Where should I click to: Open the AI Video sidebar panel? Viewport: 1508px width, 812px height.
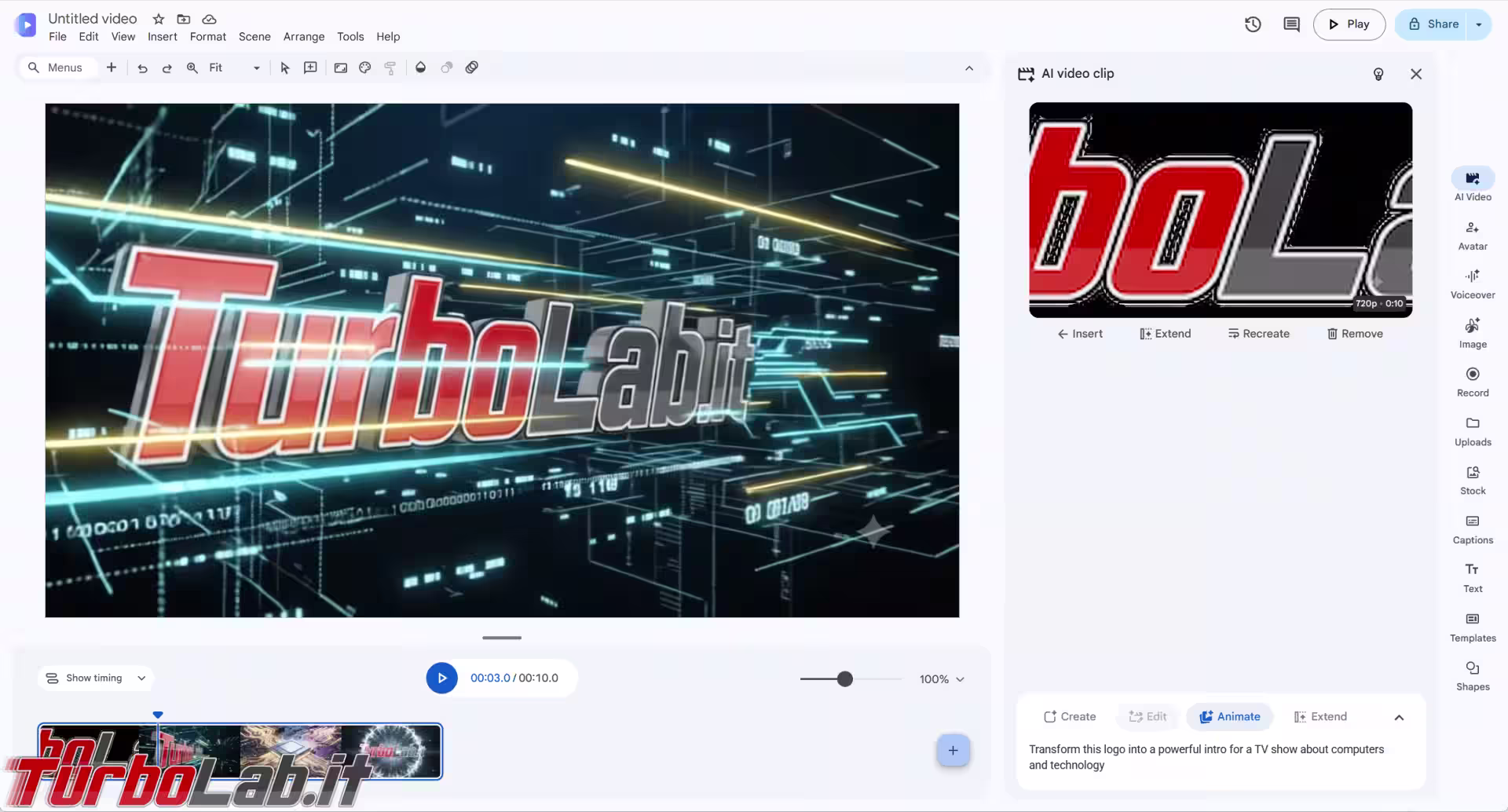(x=1473, y=185)
